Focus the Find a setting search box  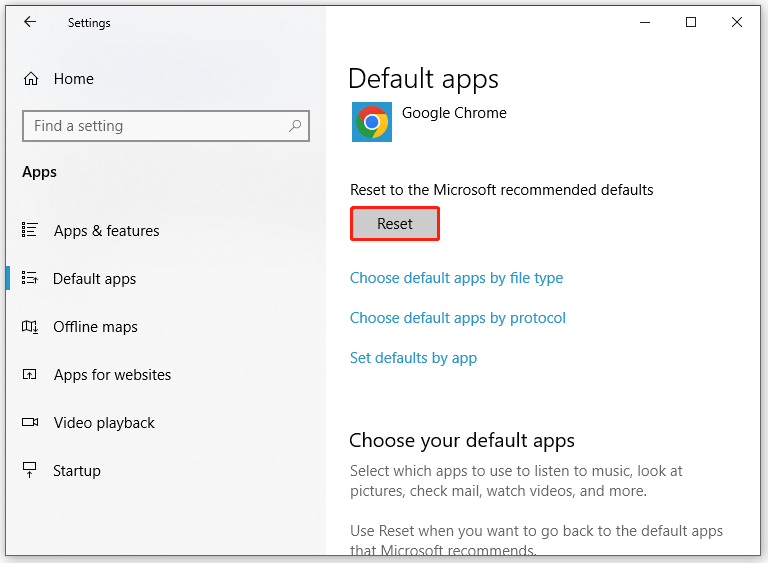[155, 126]
